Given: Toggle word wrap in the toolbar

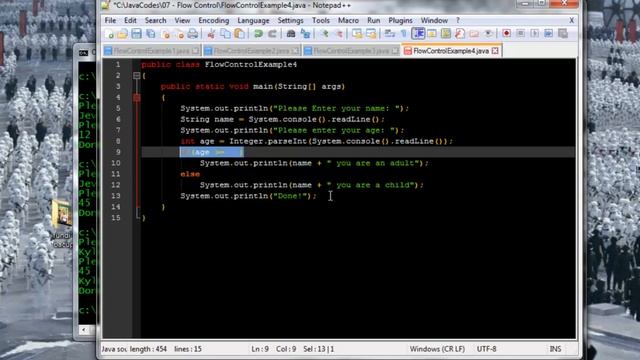Looking at the screenshot, I should click(390, 34).
